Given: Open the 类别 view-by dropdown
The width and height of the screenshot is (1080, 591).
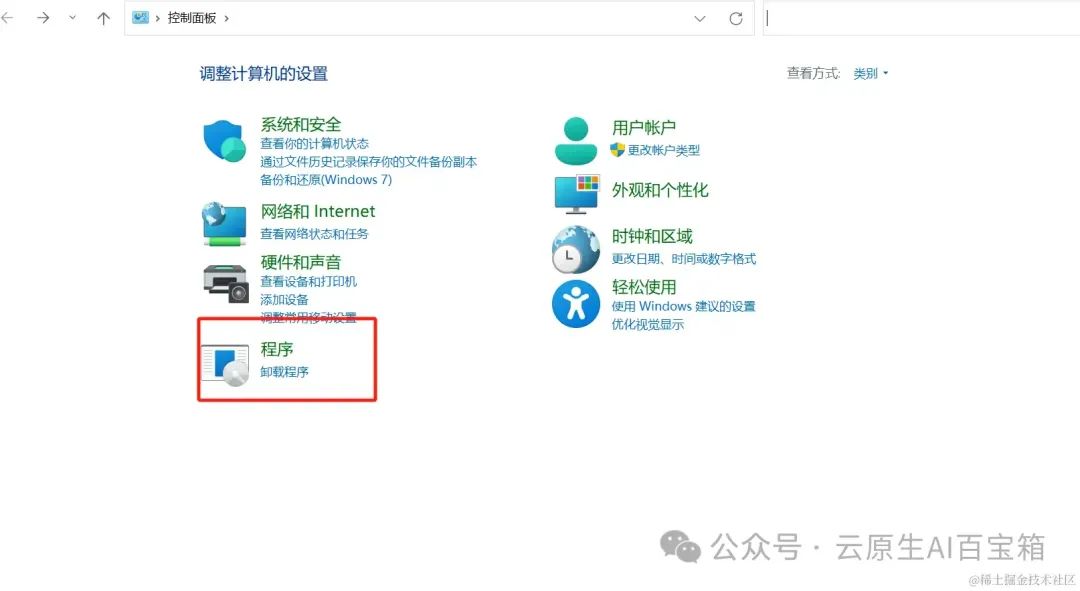Looking at the screenshot, I should point(871,73).
